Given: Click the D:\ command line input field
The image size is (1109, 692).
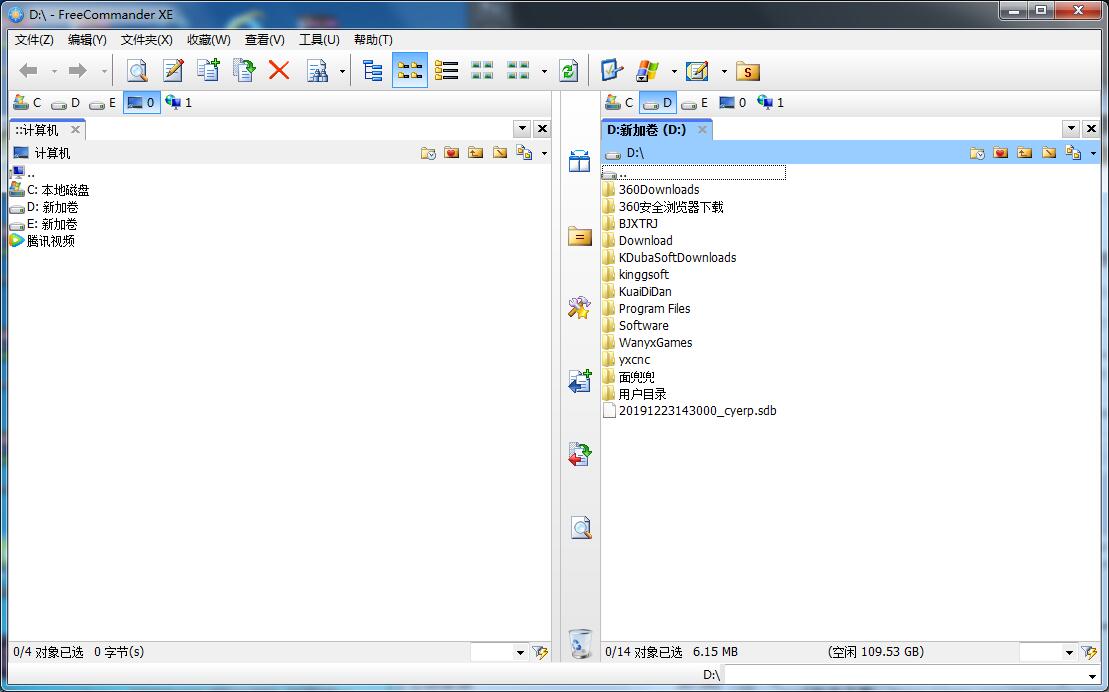Looking at the screenshot, I should point(912,675).
